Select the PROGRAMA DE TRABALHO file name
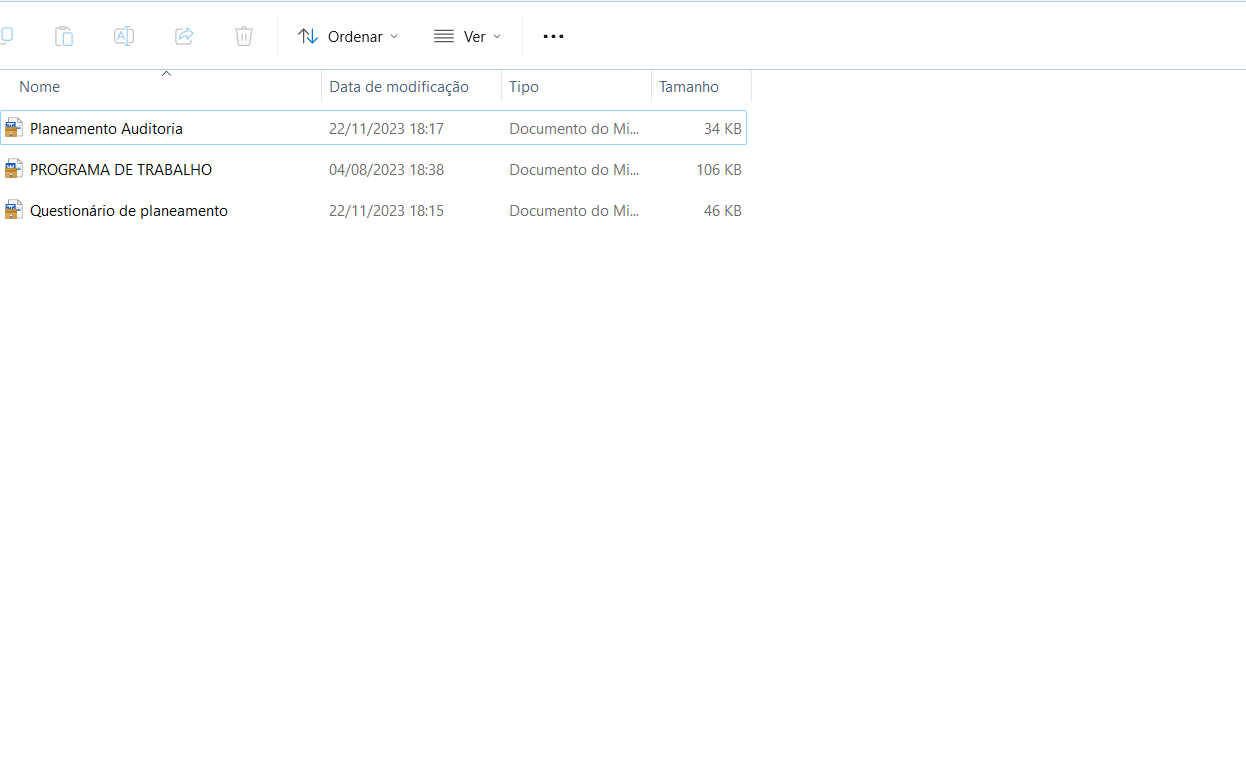 click(x=121, y=170)
